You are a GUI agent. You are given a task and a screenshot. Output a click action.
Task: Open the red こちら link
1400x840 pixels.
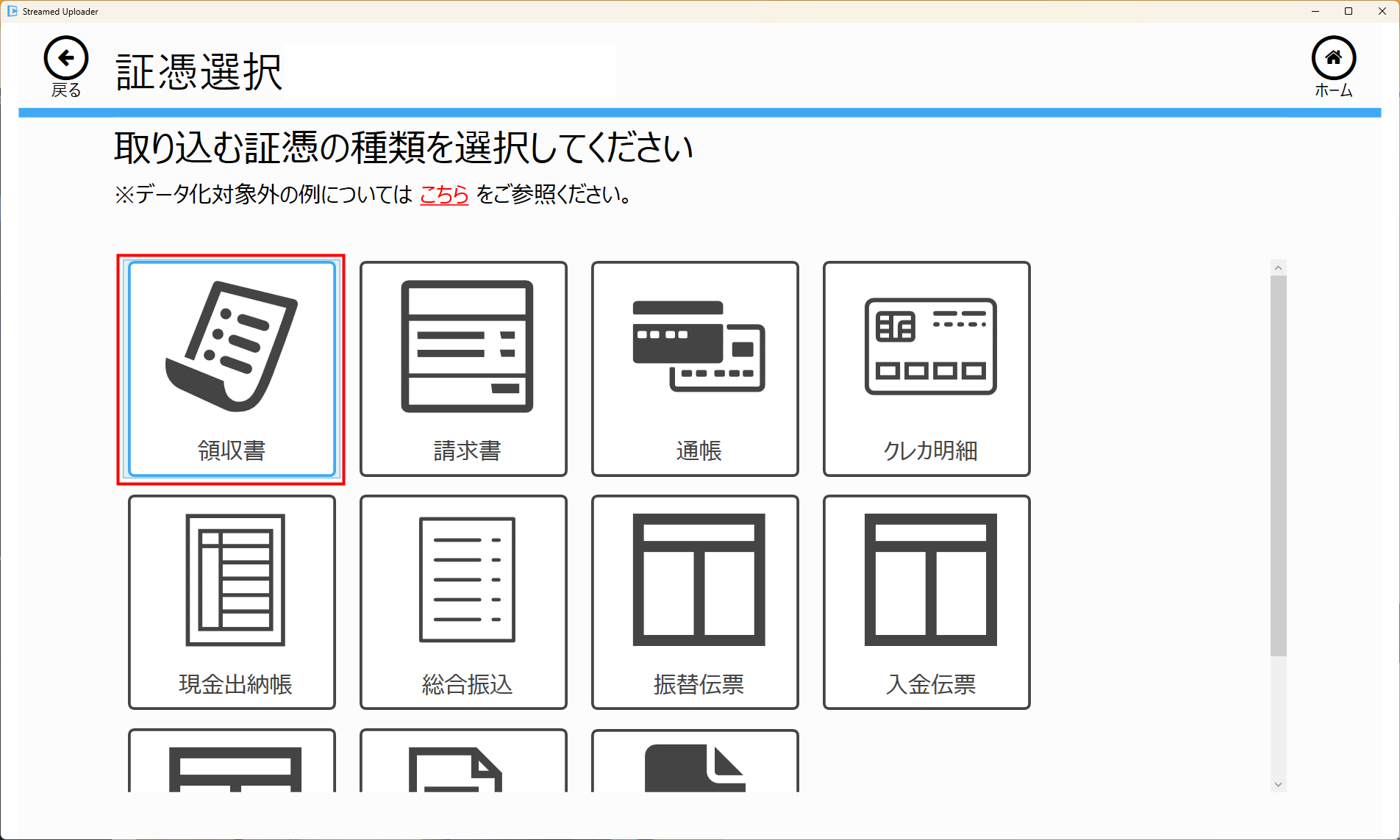[444, 195]
